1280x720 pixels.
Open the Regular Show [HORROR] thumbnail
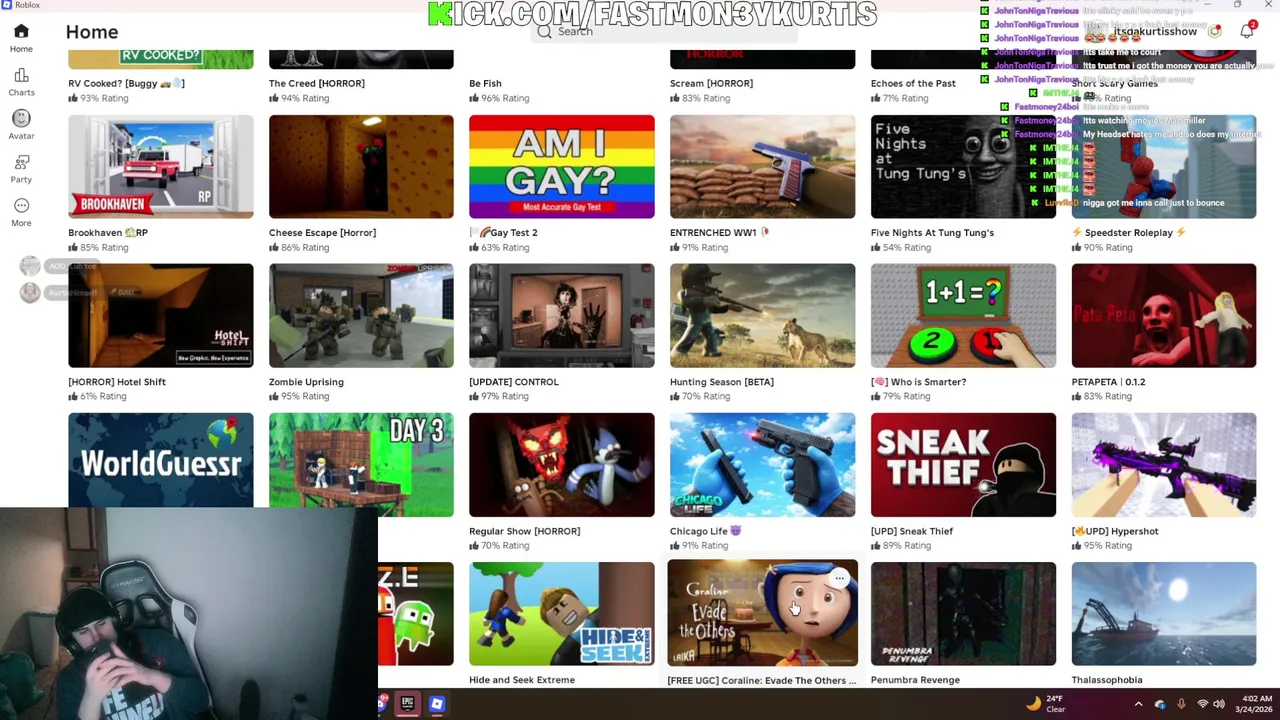(x=562, y=464)
